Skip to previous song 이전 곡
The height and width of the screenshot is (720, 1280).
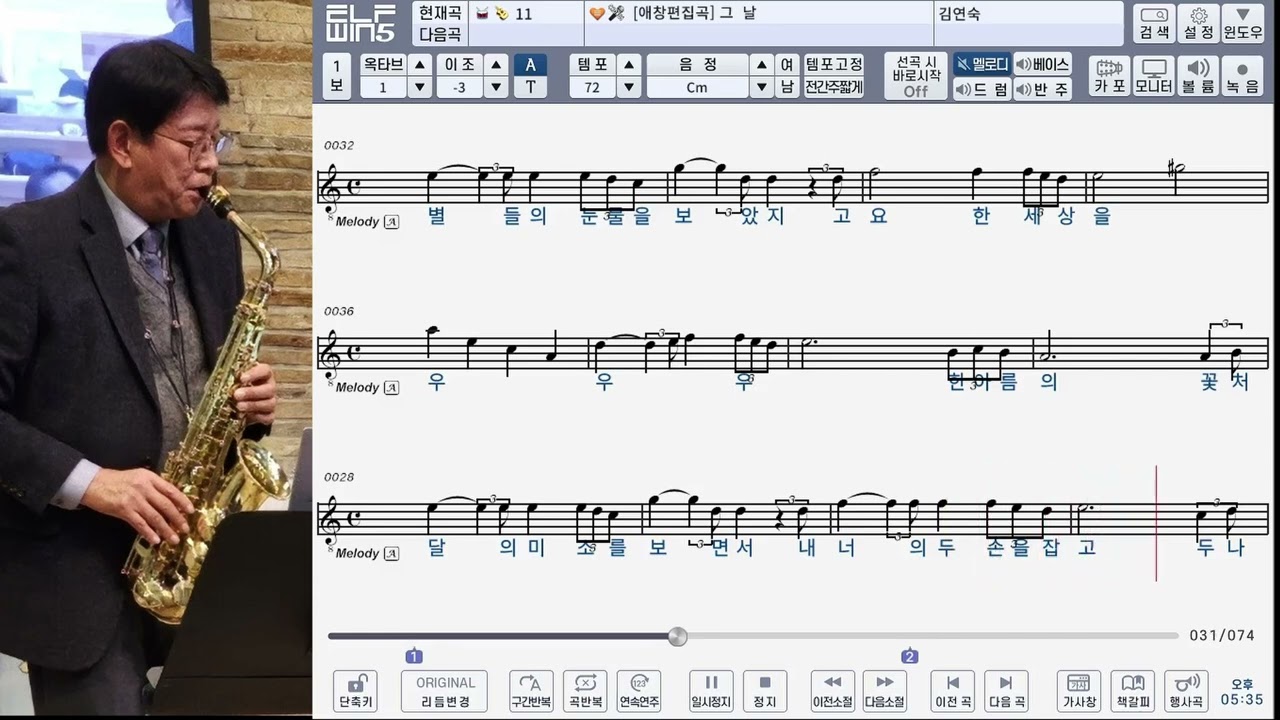[953, 691]
